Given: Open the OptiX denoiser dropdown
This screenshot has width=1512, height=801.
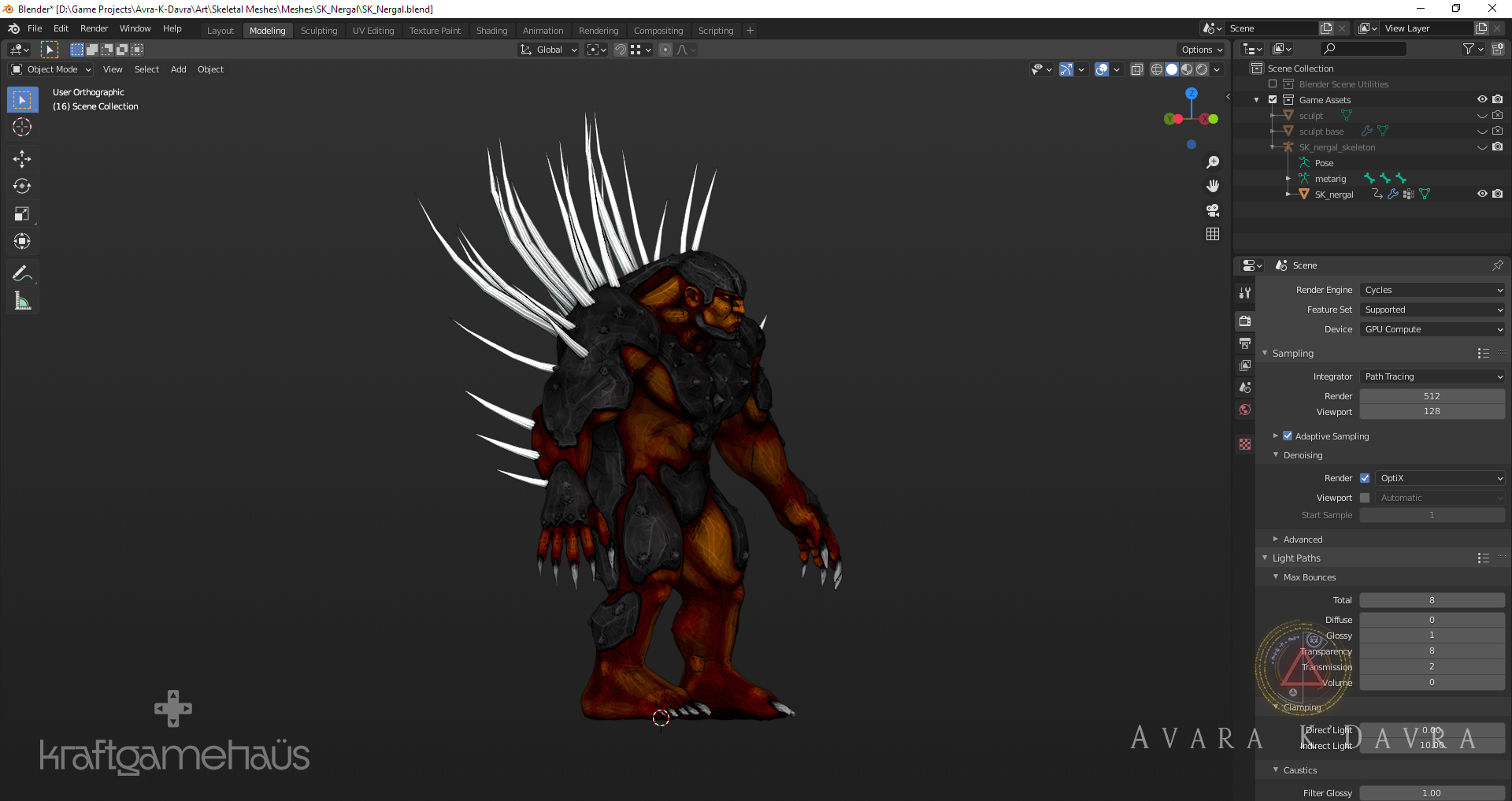Looking at the screenshot, I should [x=1440, y=478].
